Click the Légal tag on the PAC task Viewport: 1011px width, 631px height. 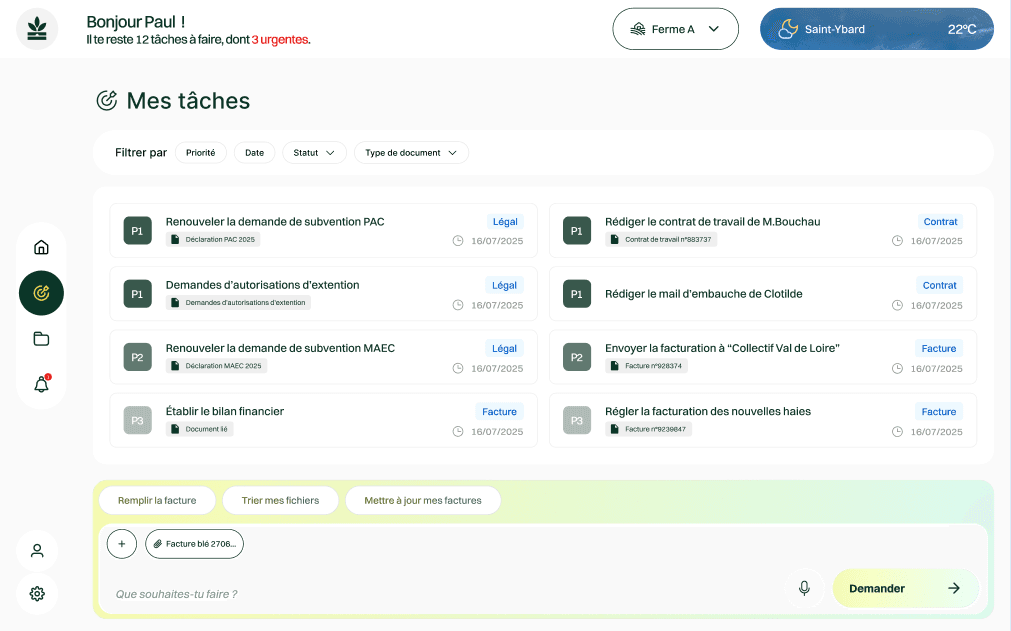505,222
